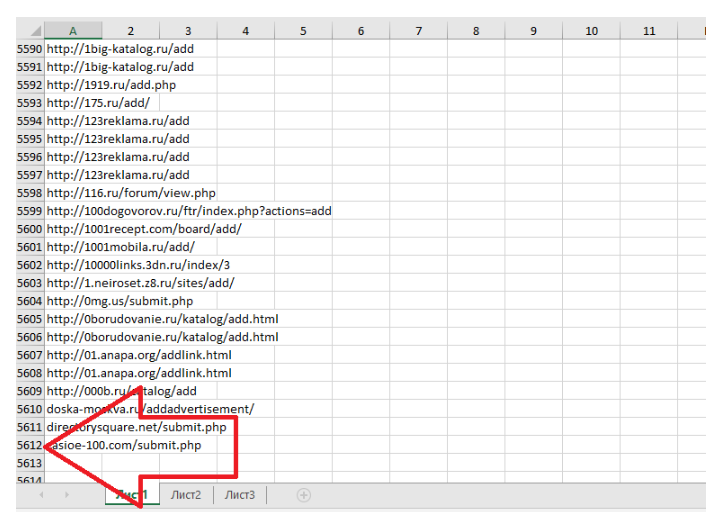The image size is (718, 512).
Task: Click the add new sheet plus icon
Action: point(304,495)
